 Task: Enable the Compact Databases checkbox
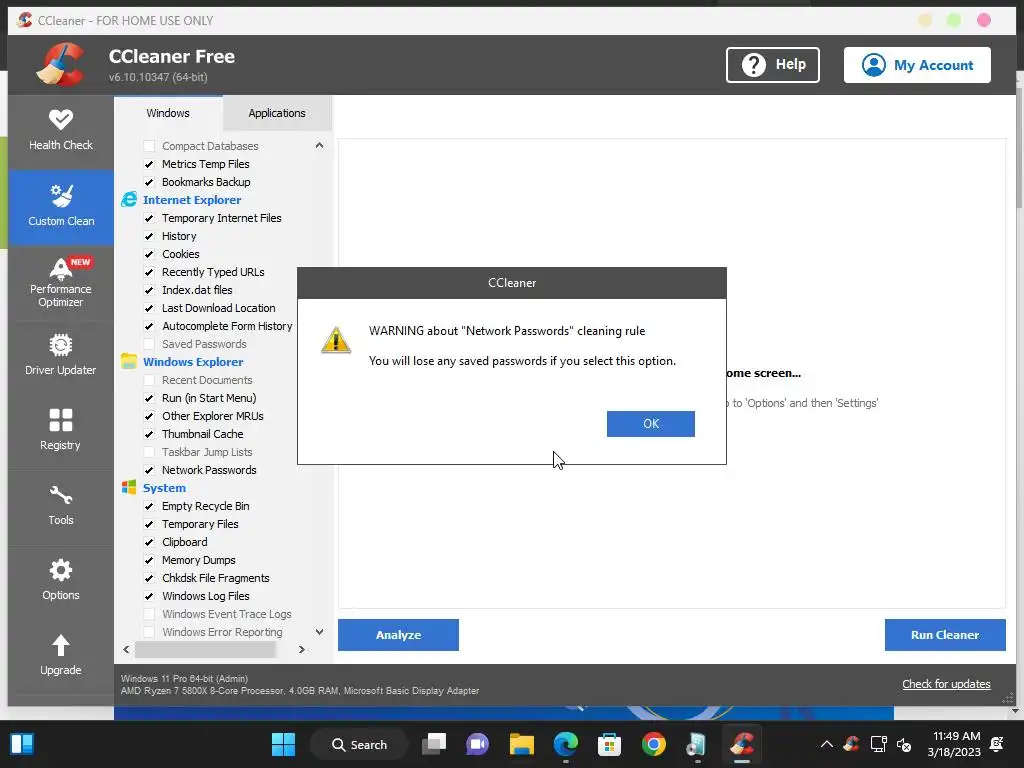click(x=149, y=146)
